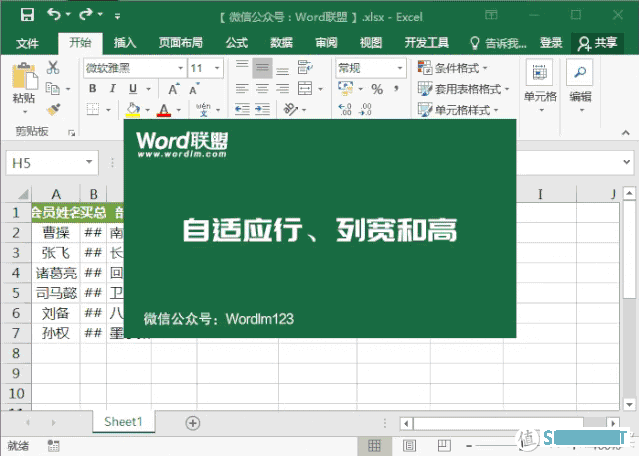Switch to the 开发工具 tab

click(x=426, y=42)
